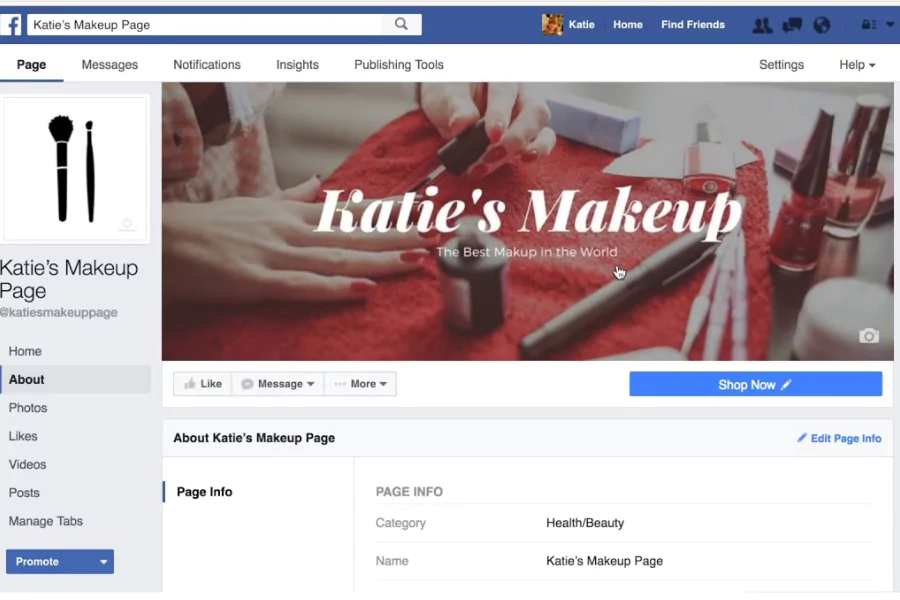900x600 pixels.
Task: Expand the Promote dropdown arrow
Action: pyautogui.click(x=103, y=562)
